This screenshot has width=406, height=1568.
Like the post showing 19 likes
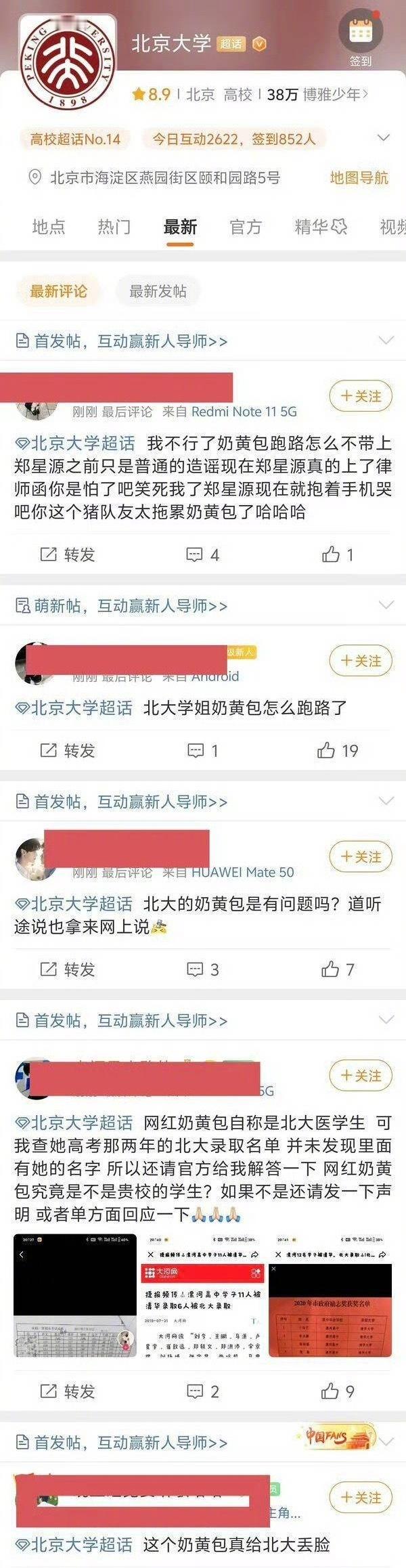338,751
